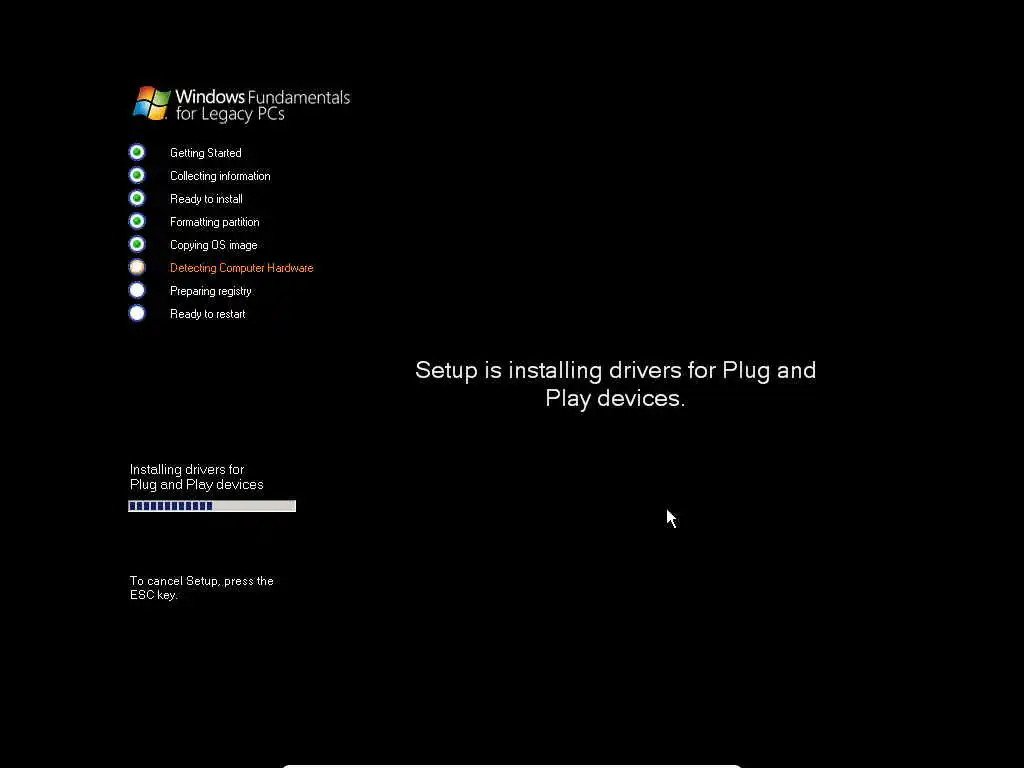Click the "Formatting partition" step label
The width and height of the screenshot is (1024, 768).
(x=215, y=222)
